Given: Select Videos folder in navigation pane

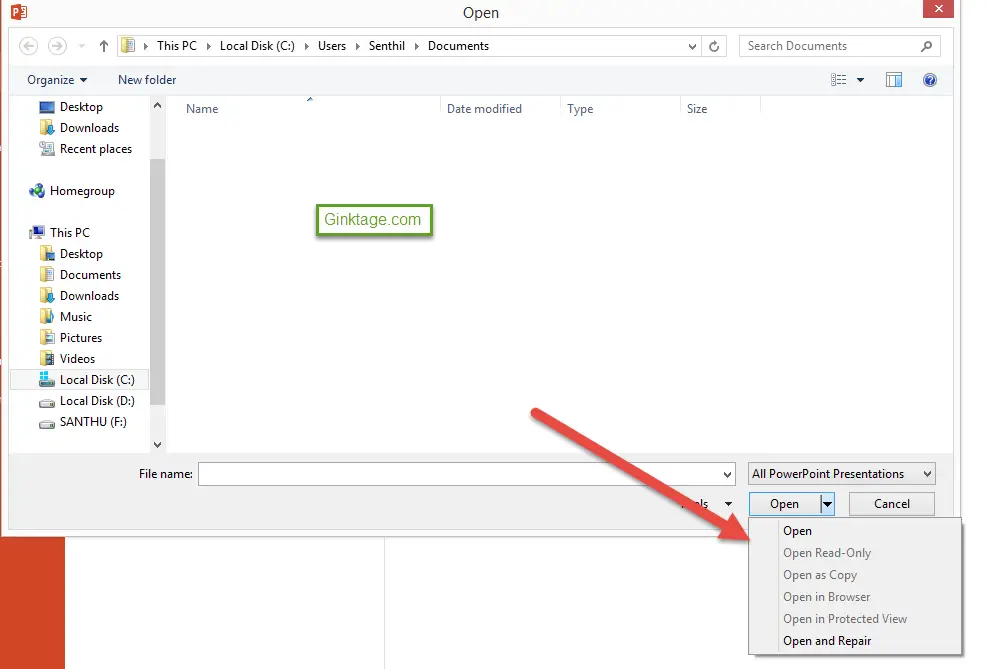Looking at the screenshot, I should tap(77, 359).
